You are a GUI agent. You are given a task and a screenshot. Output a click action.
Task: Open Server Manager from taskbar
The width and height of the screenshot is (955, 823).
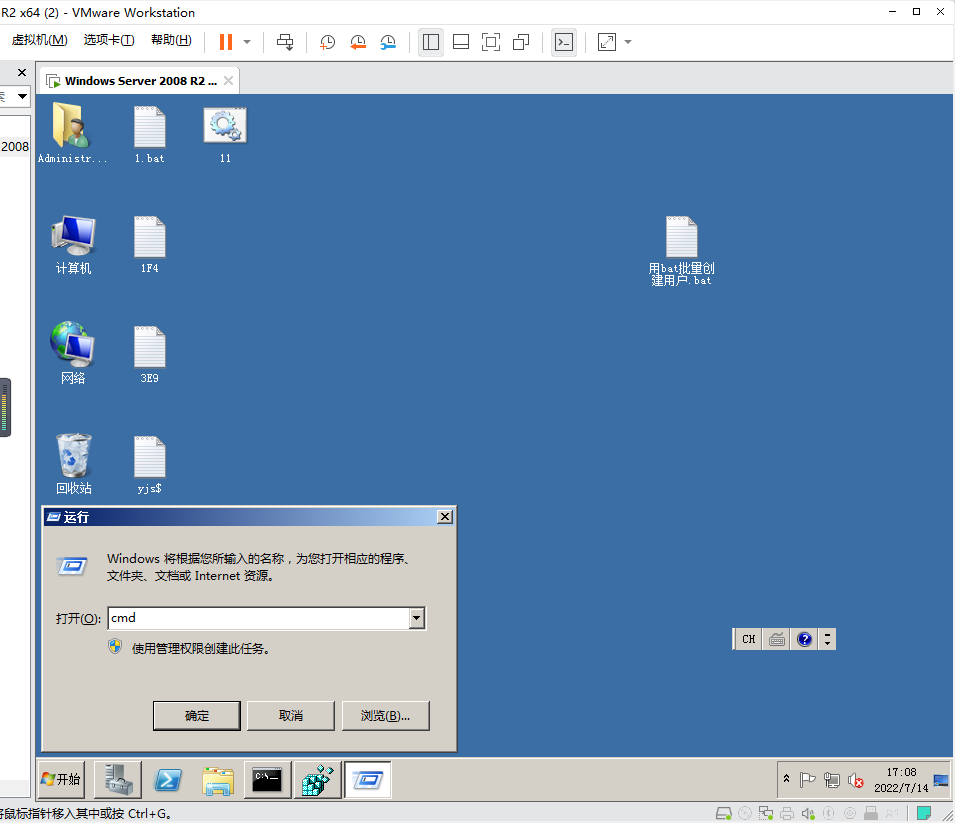click(118, 779)
